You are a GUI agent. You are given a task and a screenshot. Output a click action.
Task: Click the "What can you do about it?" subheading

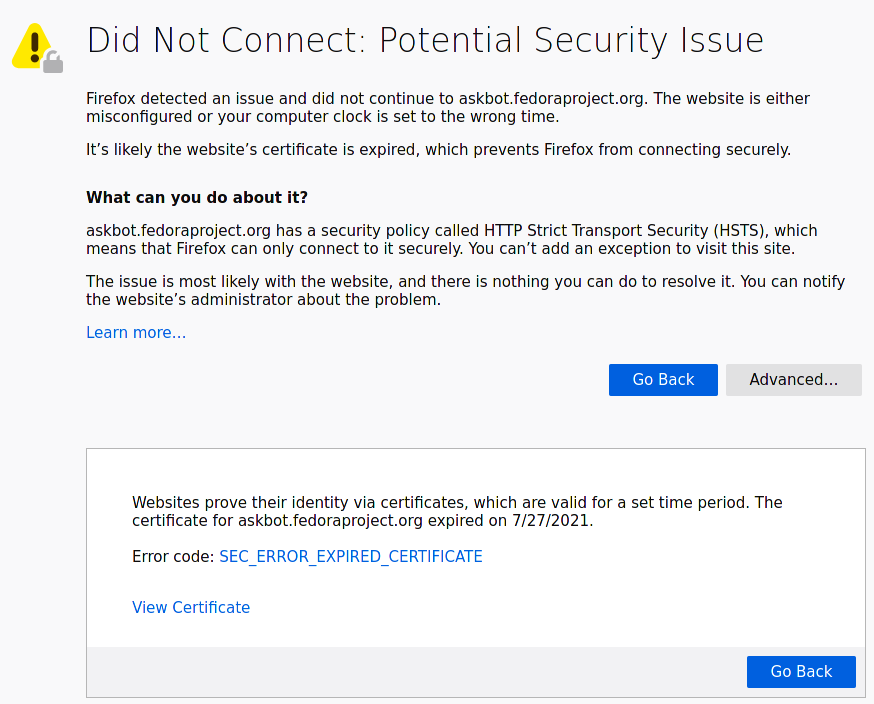tap(197, 197)
